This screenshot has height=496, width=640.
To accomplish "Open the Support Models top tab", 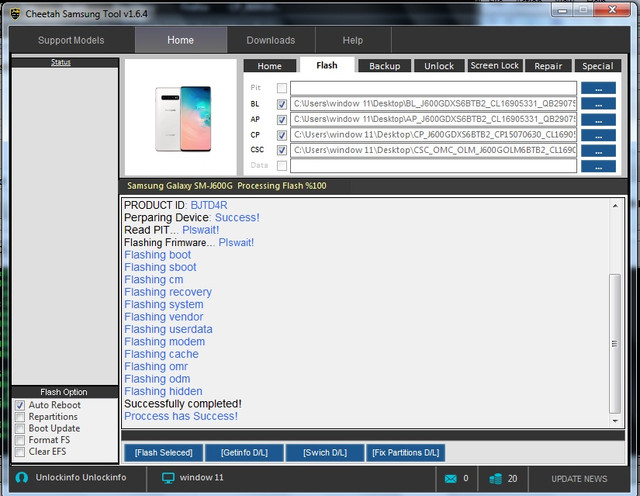I will click(x=71, y=40).
